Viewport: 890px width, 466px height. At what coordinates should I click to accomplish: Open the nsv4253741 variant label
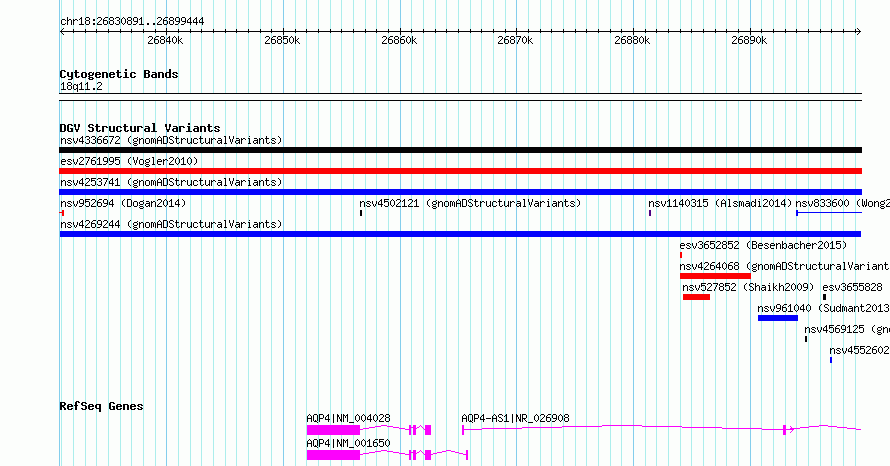[x=171, y=182]
